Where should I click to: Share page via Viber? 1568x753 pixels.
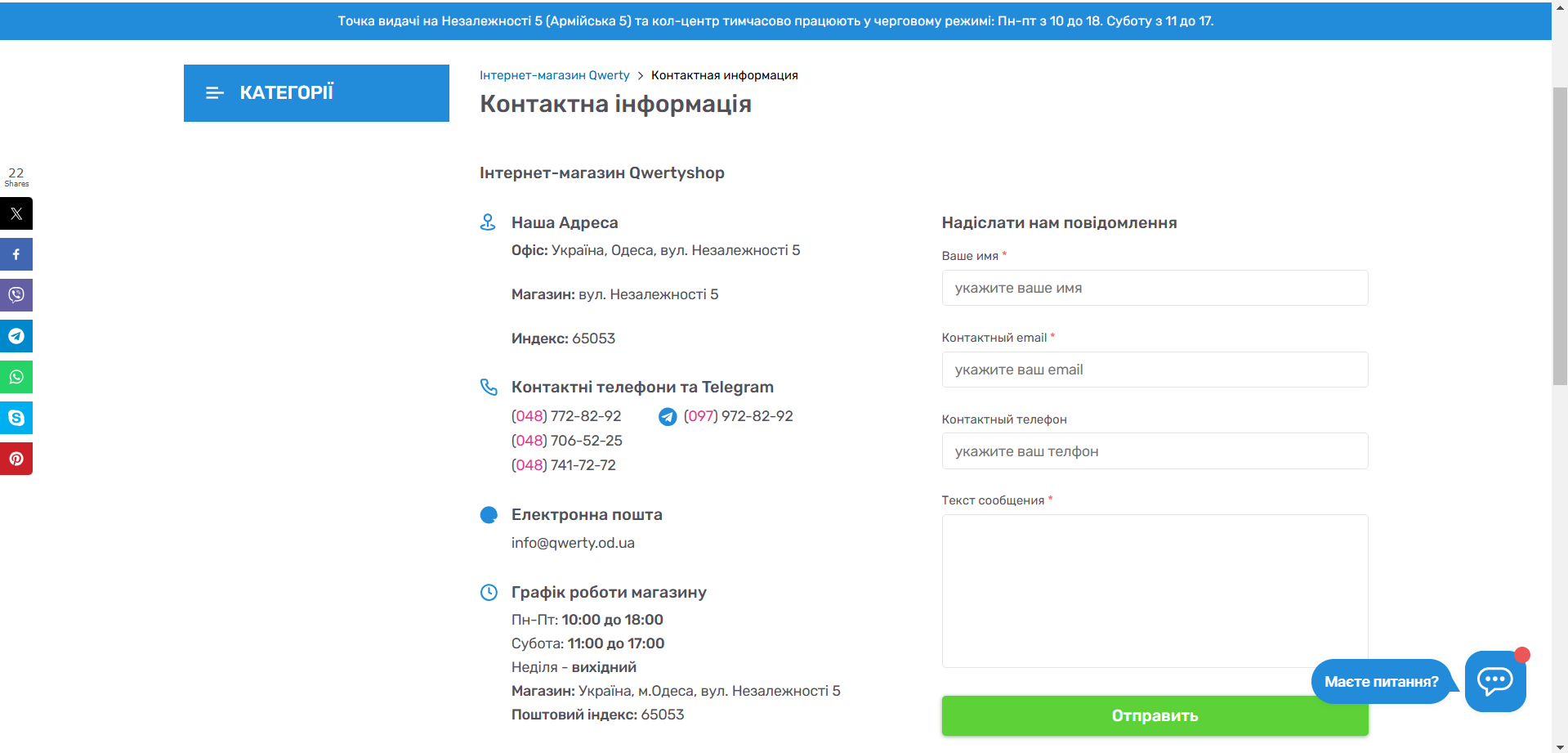coord(16,295)
